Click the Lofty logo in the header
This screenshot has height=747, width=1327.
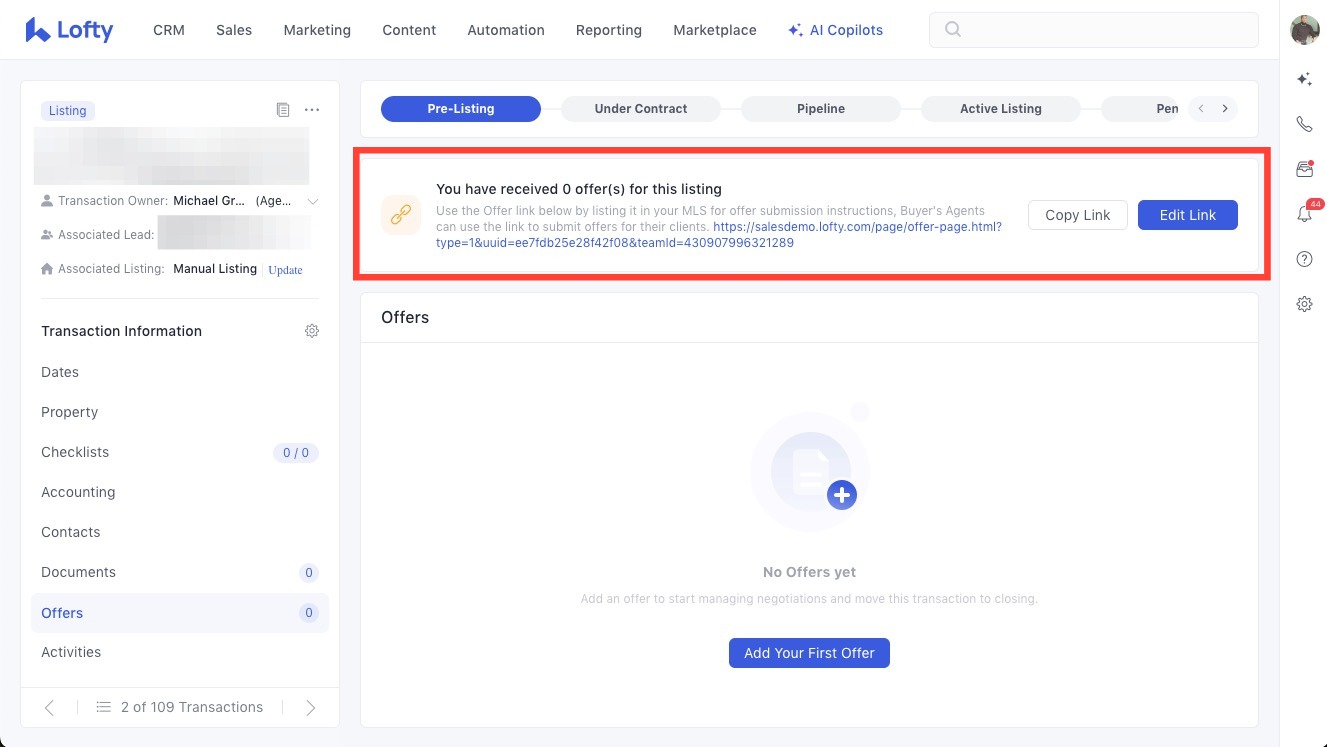coord(69,30)
